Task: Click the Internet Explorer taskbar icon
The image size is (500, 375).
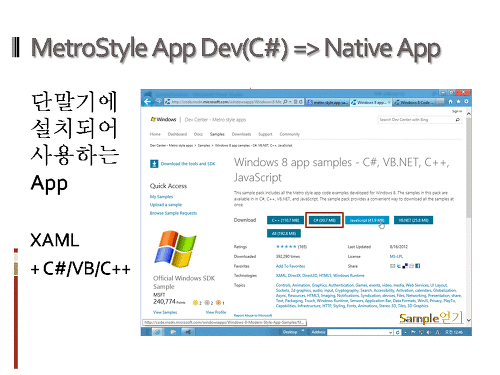Action: pyautogui.click(x=157, y=332)
